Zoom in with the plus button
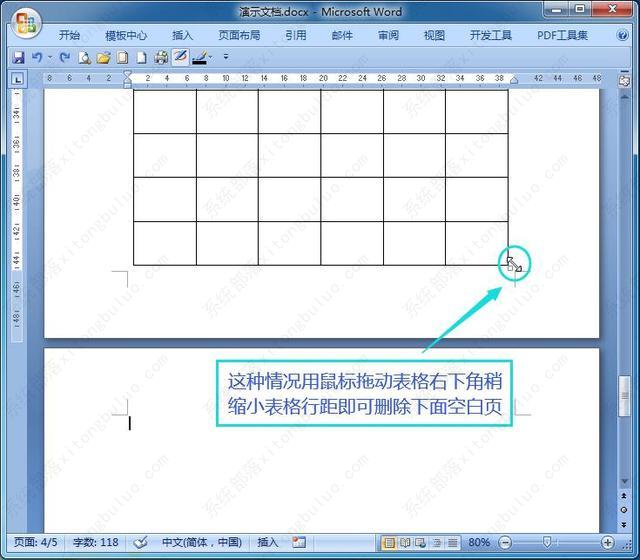 [608, 542]
